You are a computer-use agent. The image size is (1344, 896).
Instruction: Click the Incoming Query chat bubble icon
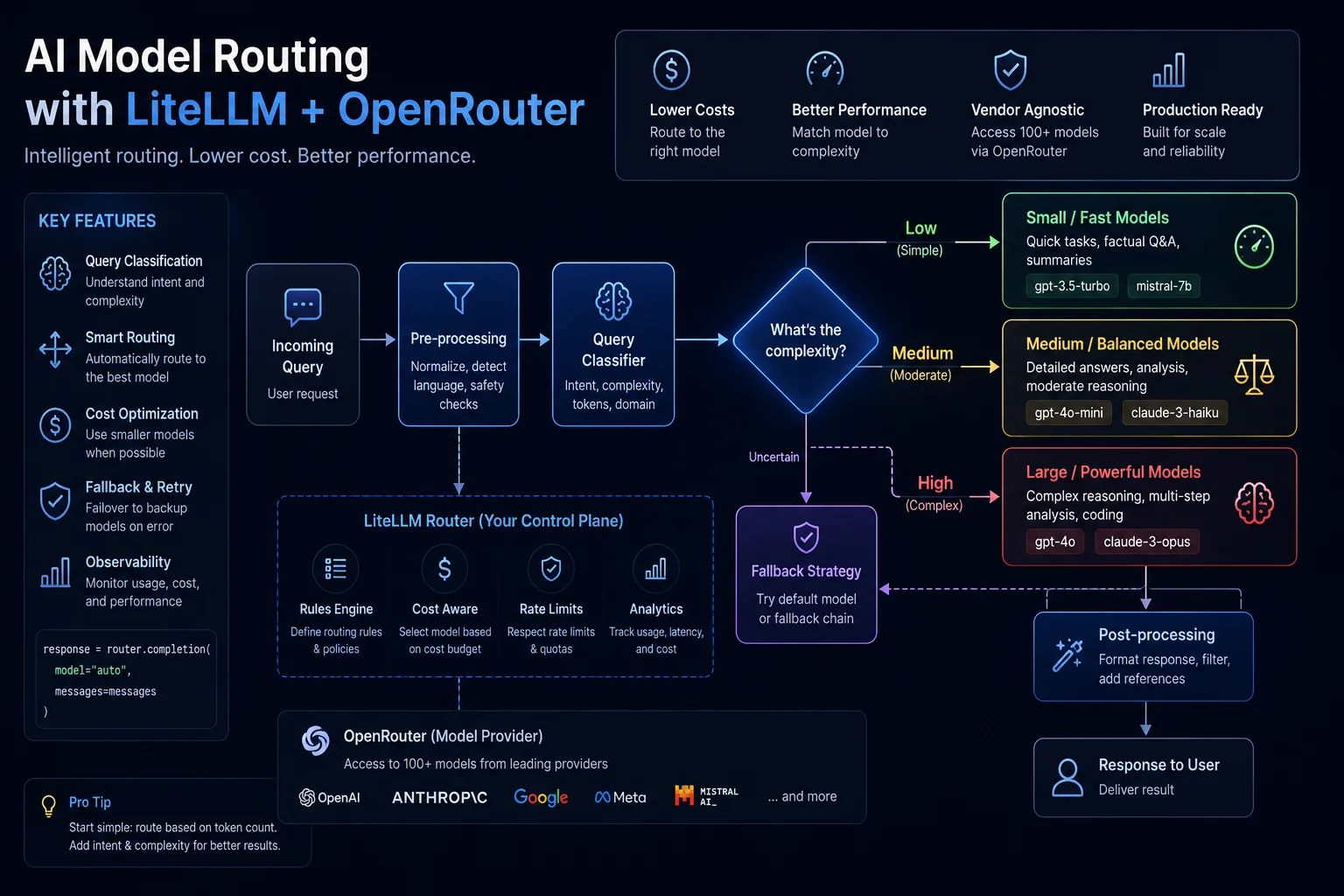303,307
